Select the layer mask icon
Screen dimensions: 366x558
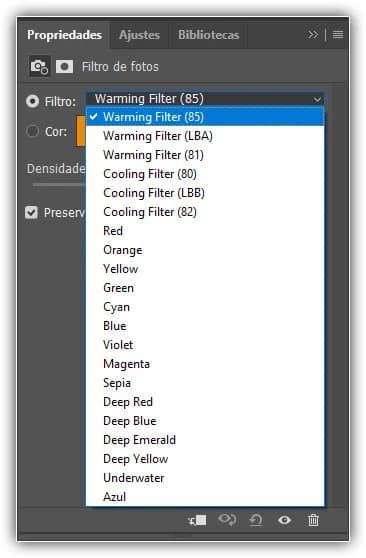[64, 67]
